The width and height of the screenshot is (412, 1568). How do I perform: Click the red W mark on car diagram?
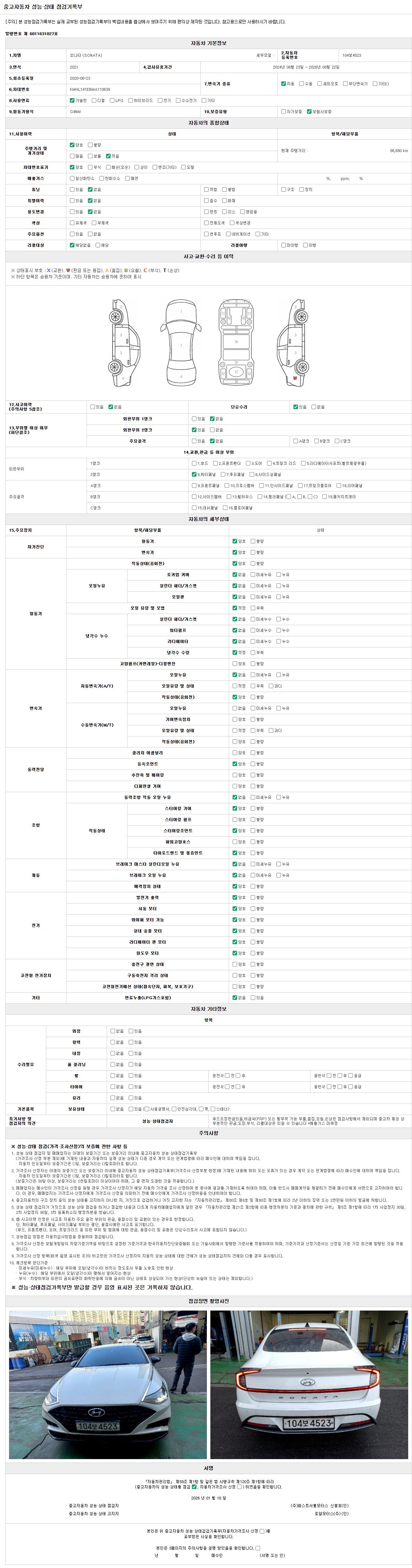pos(295,378)
